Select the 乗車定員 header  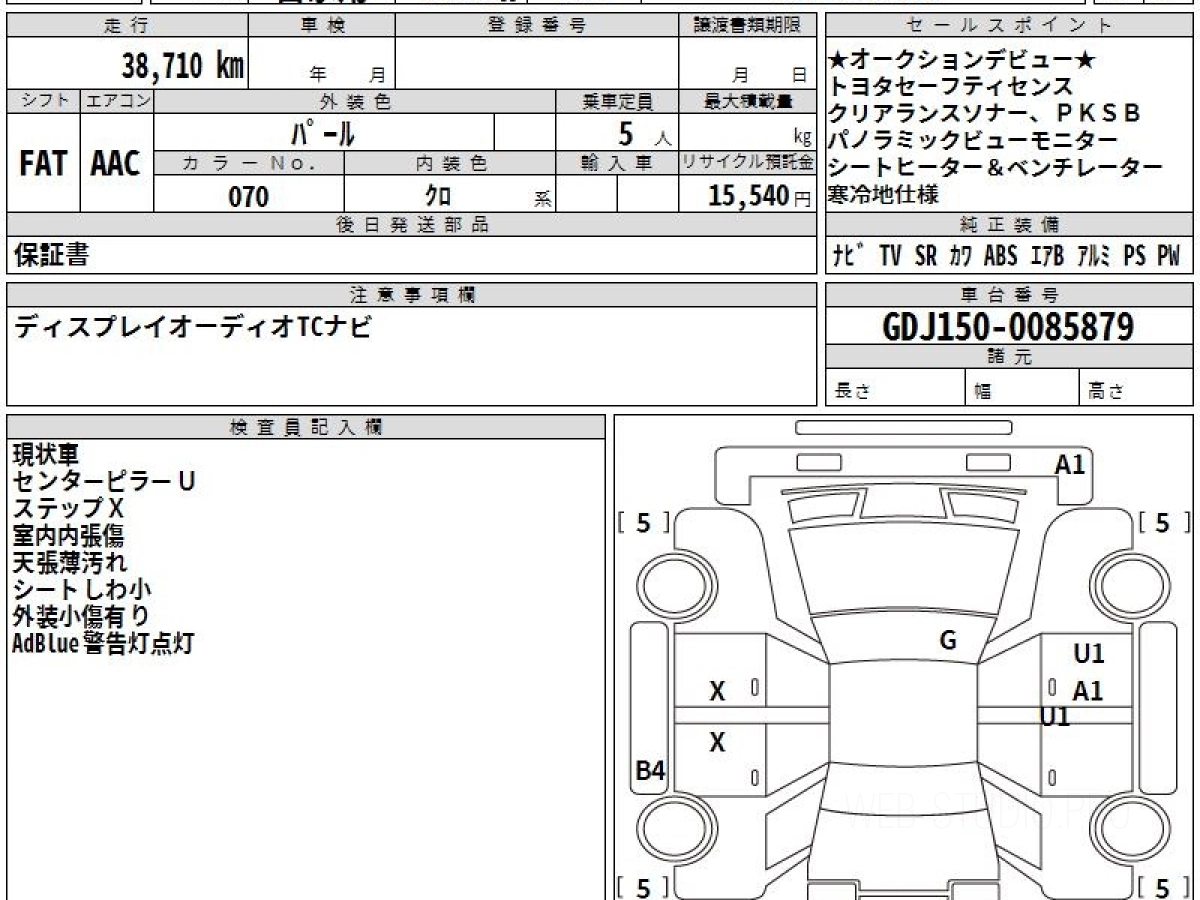pyautogui.click(x=617, y=101)
